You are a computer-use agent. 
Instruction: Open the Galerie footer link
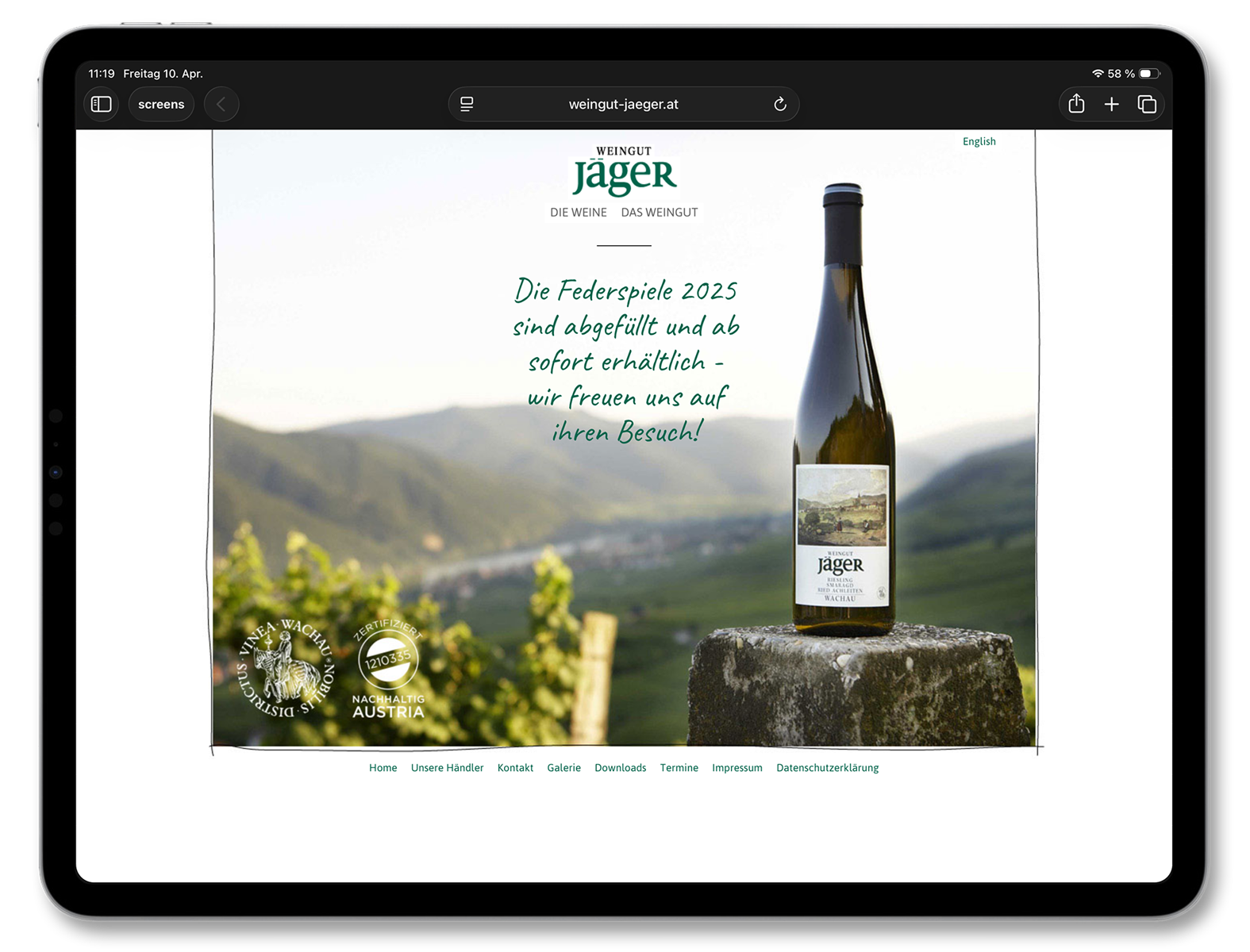coord(563,768)
